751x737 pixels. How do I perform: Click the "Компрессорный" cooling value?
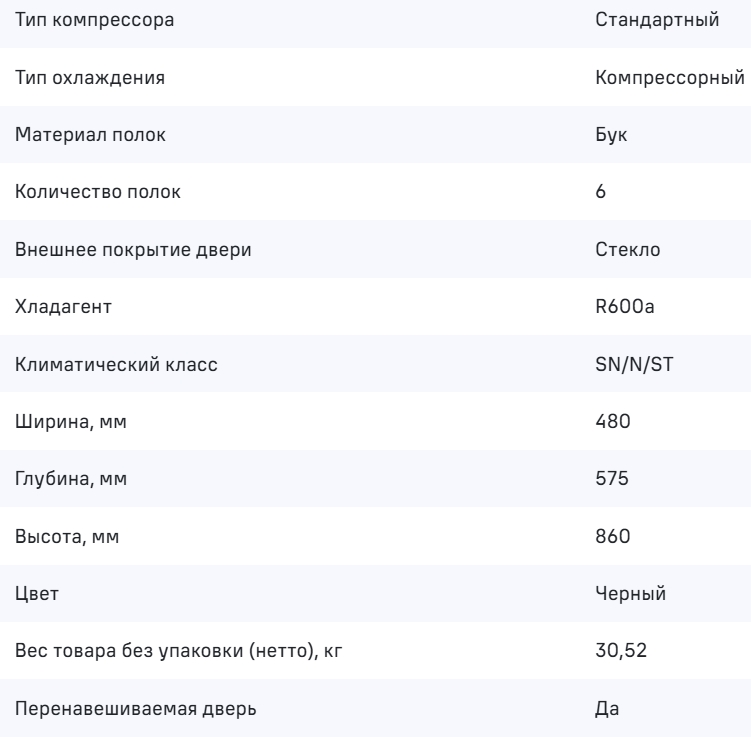pyautogui.click(x=669, y=77)
